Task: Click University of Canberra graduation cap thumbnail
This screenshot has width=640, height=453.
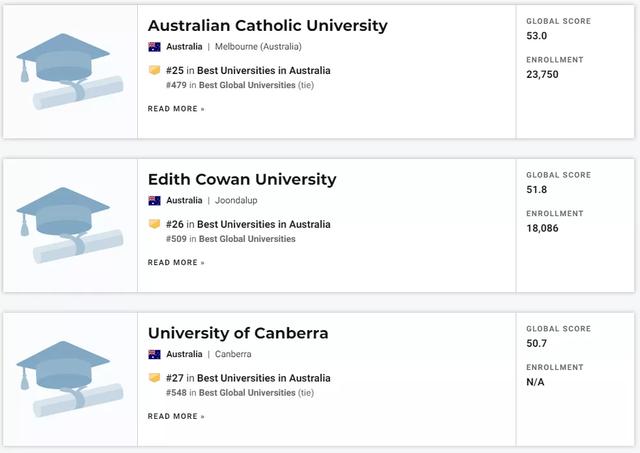Action: coord(70,380)
